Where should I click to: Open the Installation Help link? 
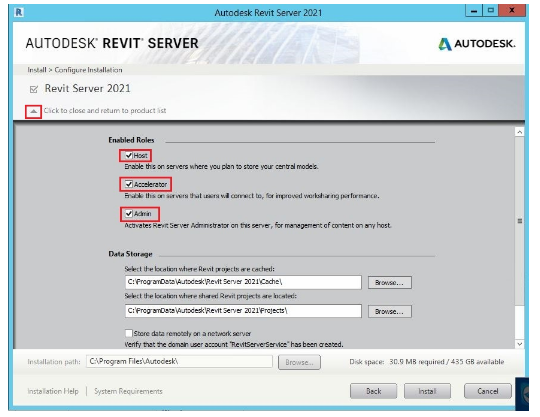pyautogui.click(x=53, y=392)
